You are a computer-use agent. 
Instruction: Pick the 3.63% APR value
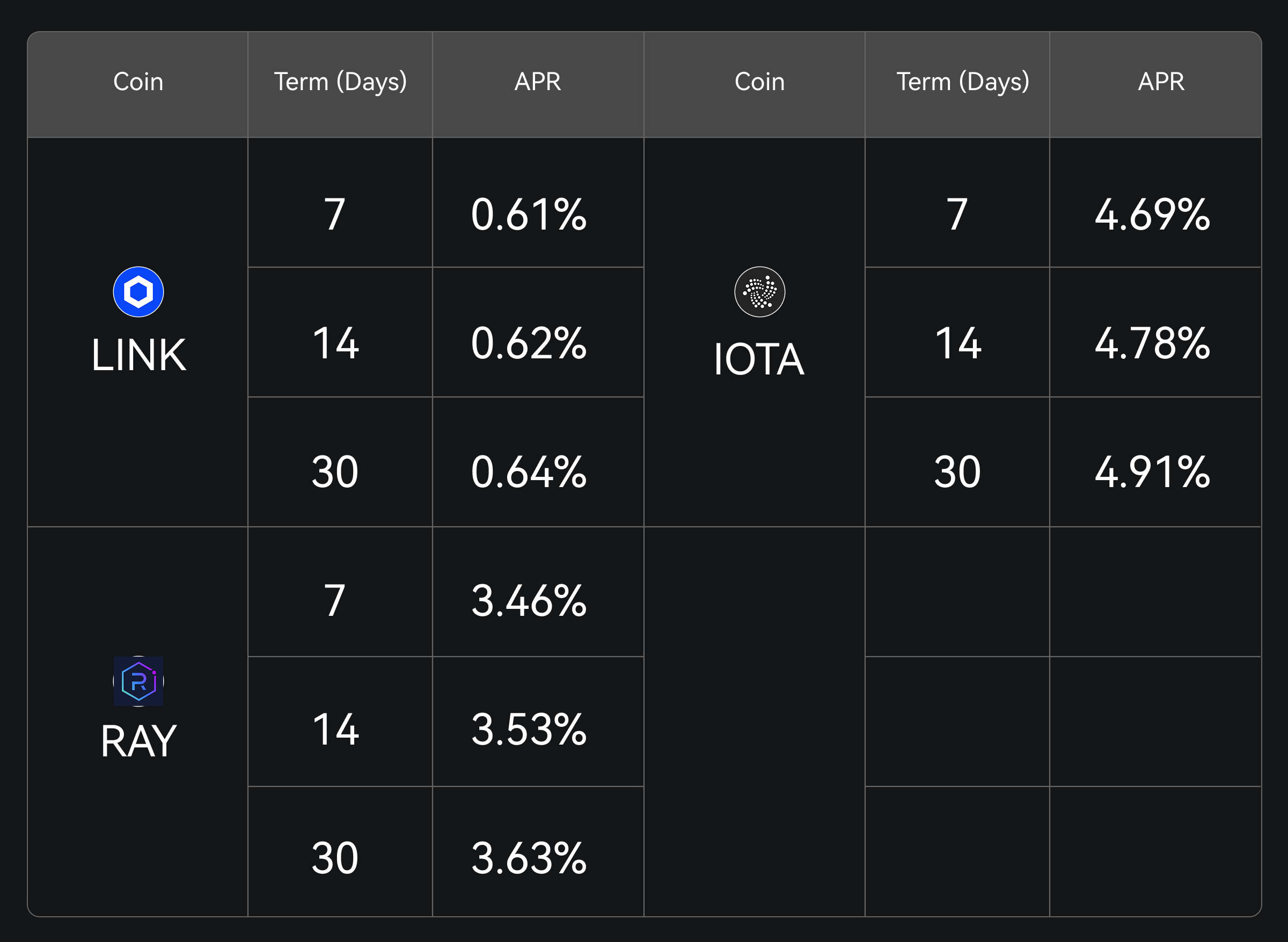(x=529, y=858)
